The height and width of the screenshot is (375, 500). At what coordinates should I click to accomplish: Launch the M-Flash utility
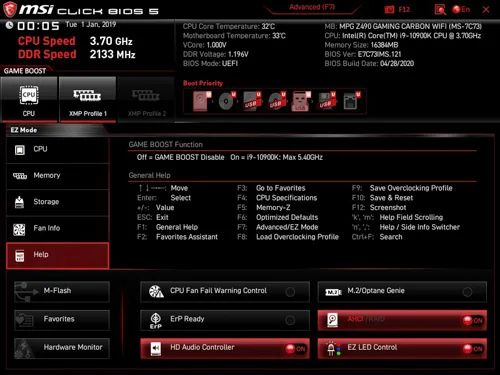pyautogui.click(x=62, y=291)
